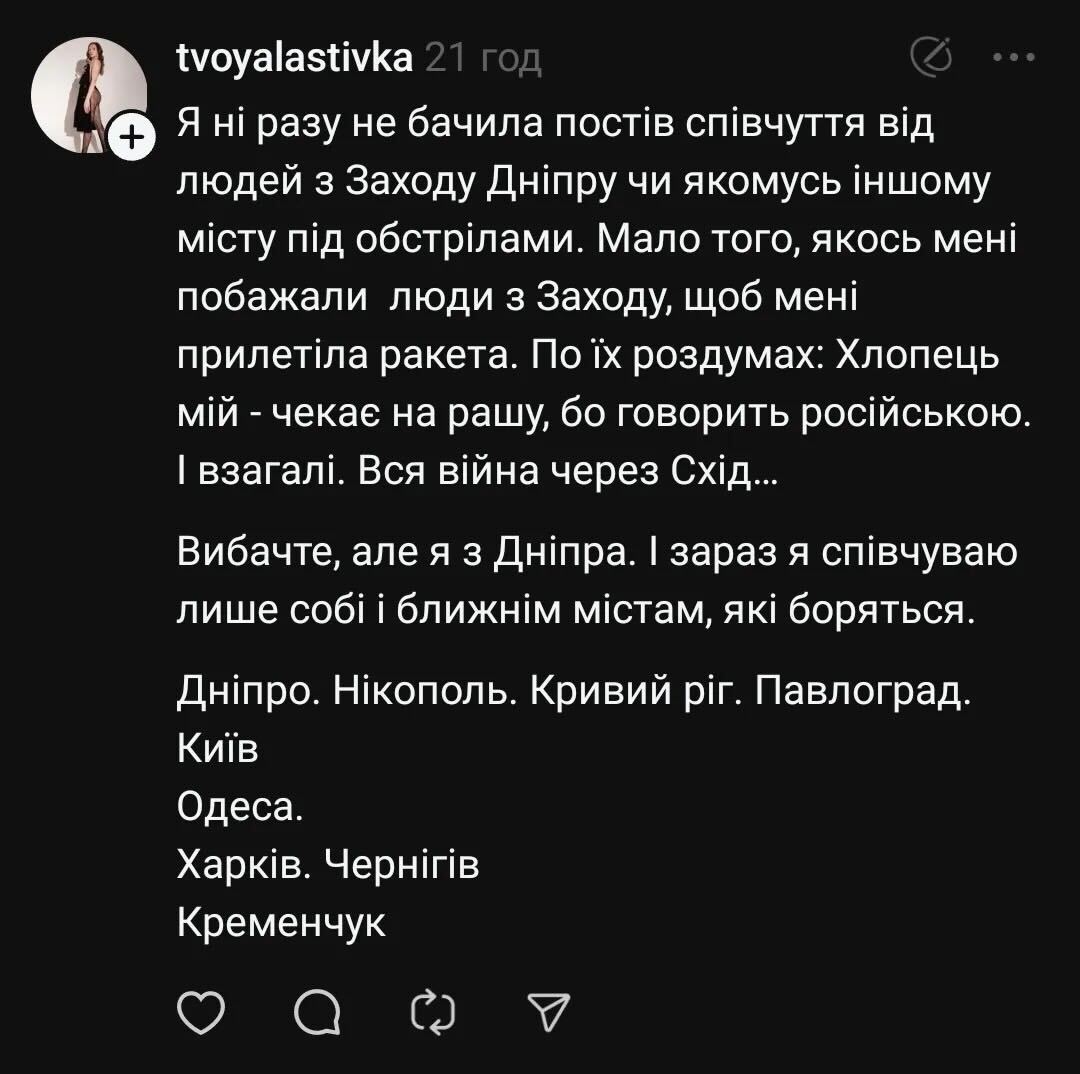Click the line ending "які боряться."
The height and width of the screenshot is (1074, 1080).
(x=575, y=611)
